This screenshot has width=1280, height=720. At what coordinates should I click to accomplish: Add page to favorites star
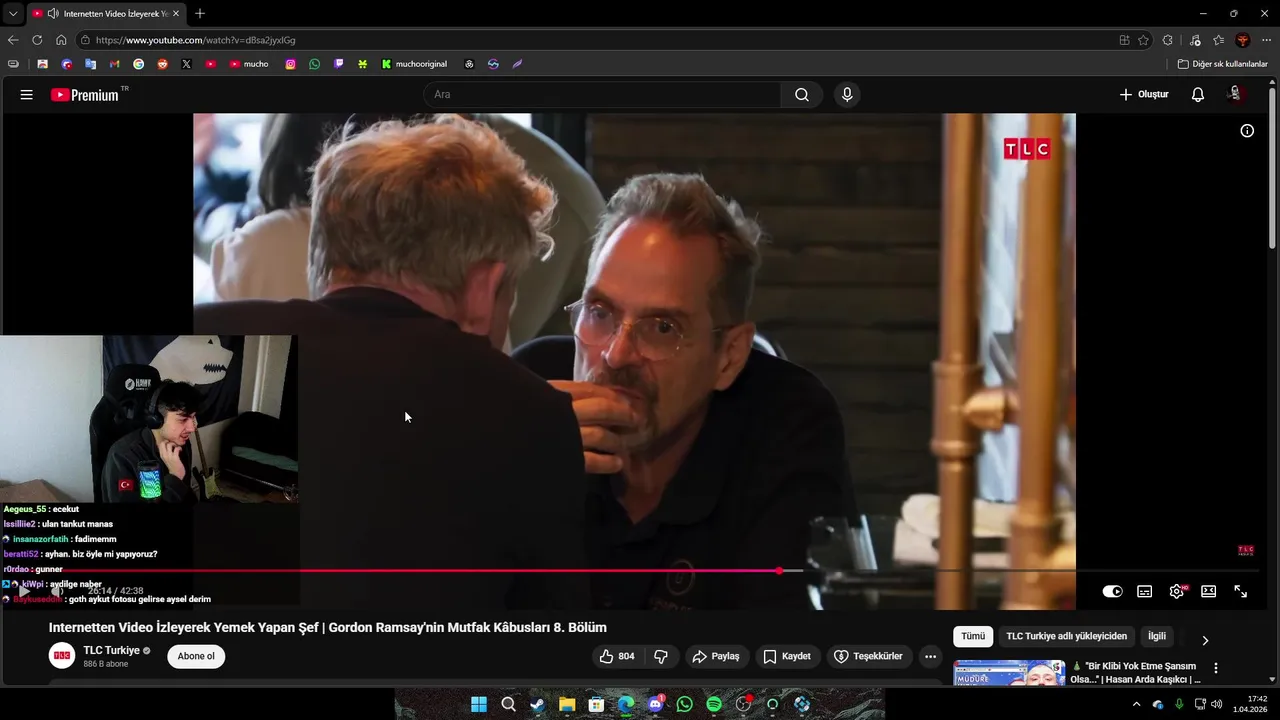point(1143,40)
